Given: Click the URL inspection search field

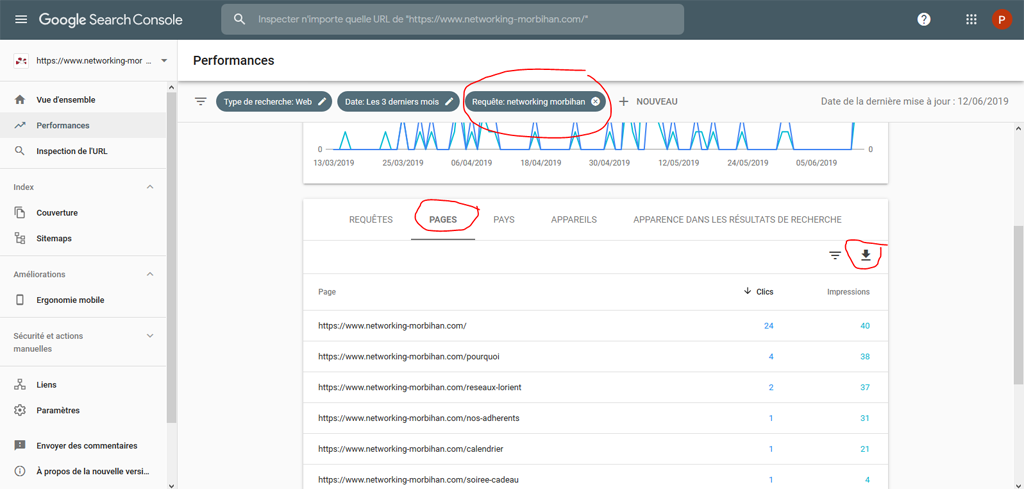Looking at the screenshot, I should point(453,20).
